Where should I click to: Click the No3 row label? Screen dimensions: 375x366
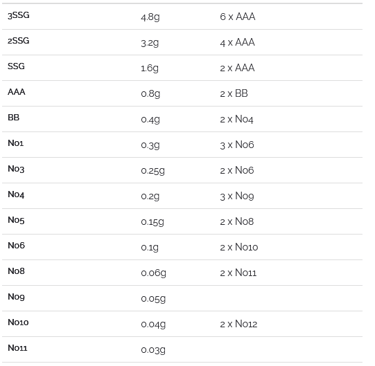(x=16, y=169)
